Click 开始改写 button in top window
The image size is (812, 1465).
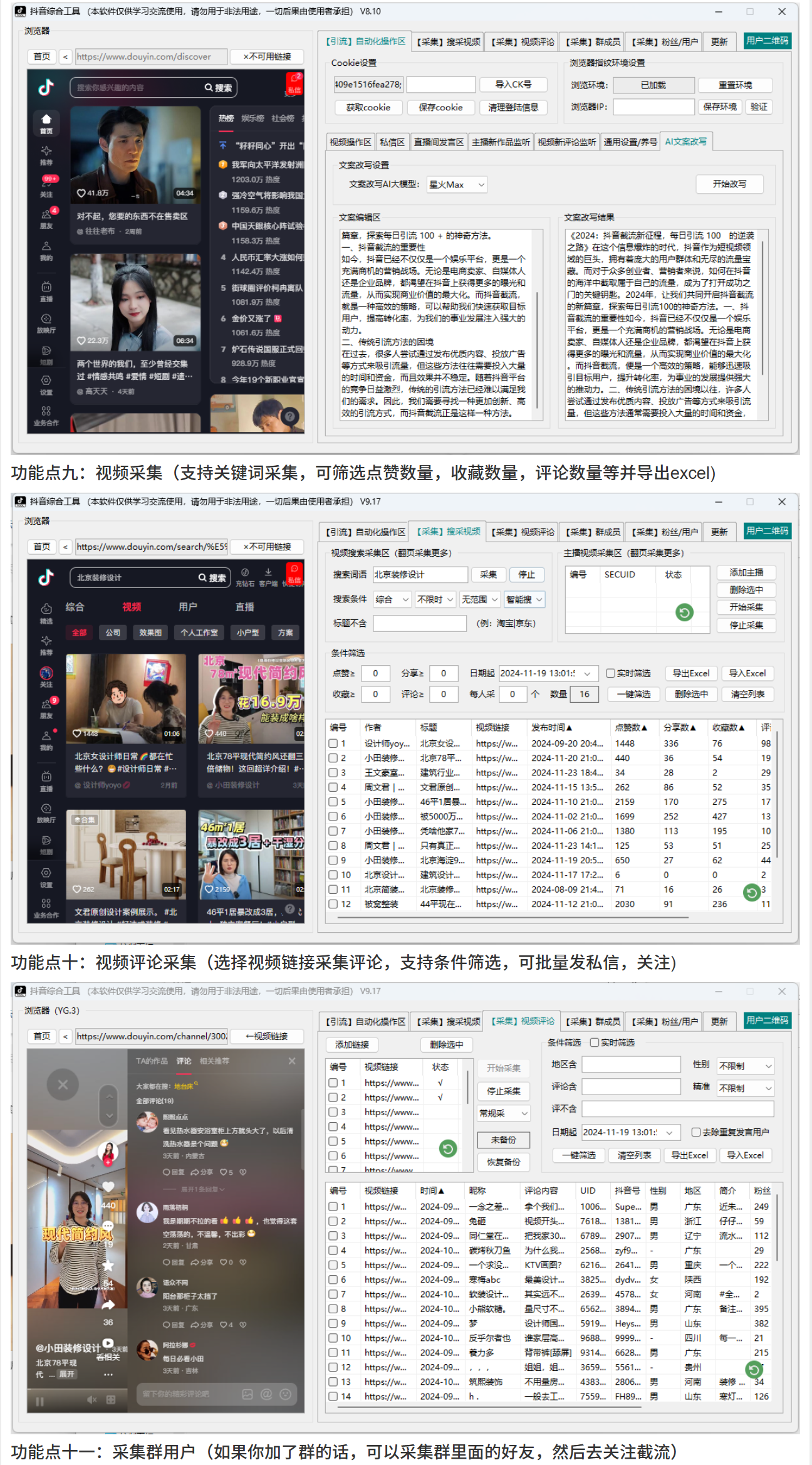coord(729,184)
